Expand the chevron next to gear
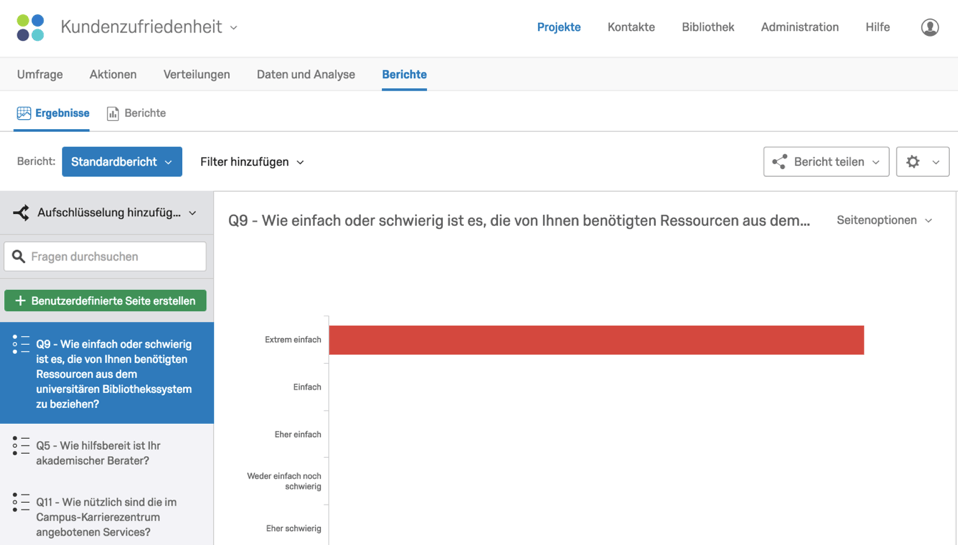958x545 pixels. (x=936, y=163)
